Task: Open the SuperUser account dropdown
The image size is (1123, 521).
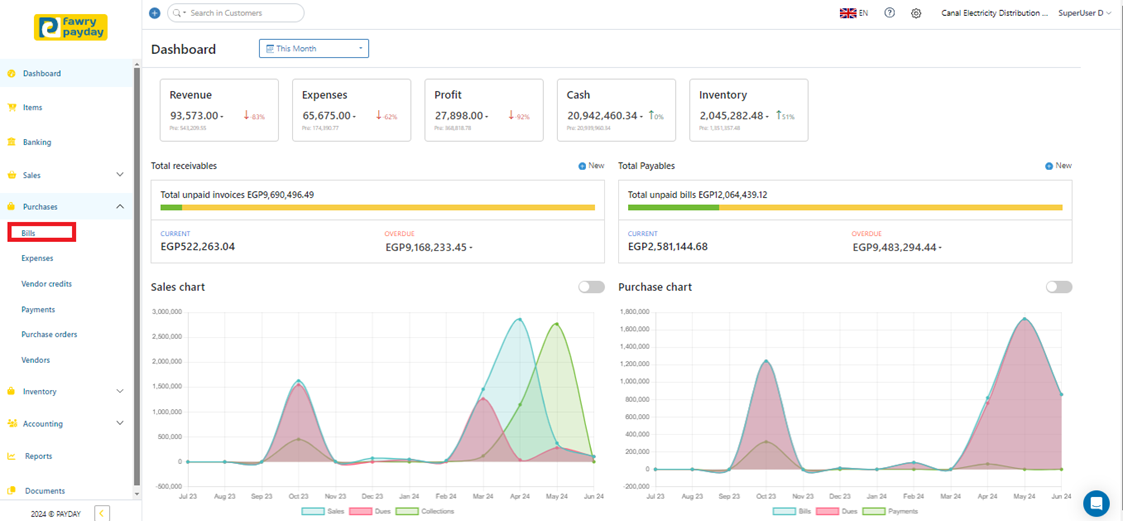Action: pos(1085,13)
